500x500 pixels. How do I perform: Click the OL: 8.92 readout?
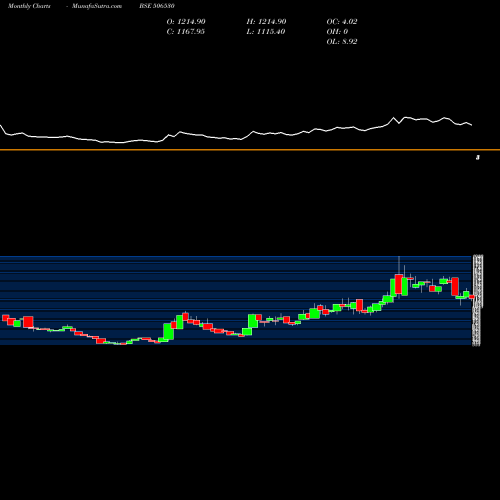coord(342,42)
